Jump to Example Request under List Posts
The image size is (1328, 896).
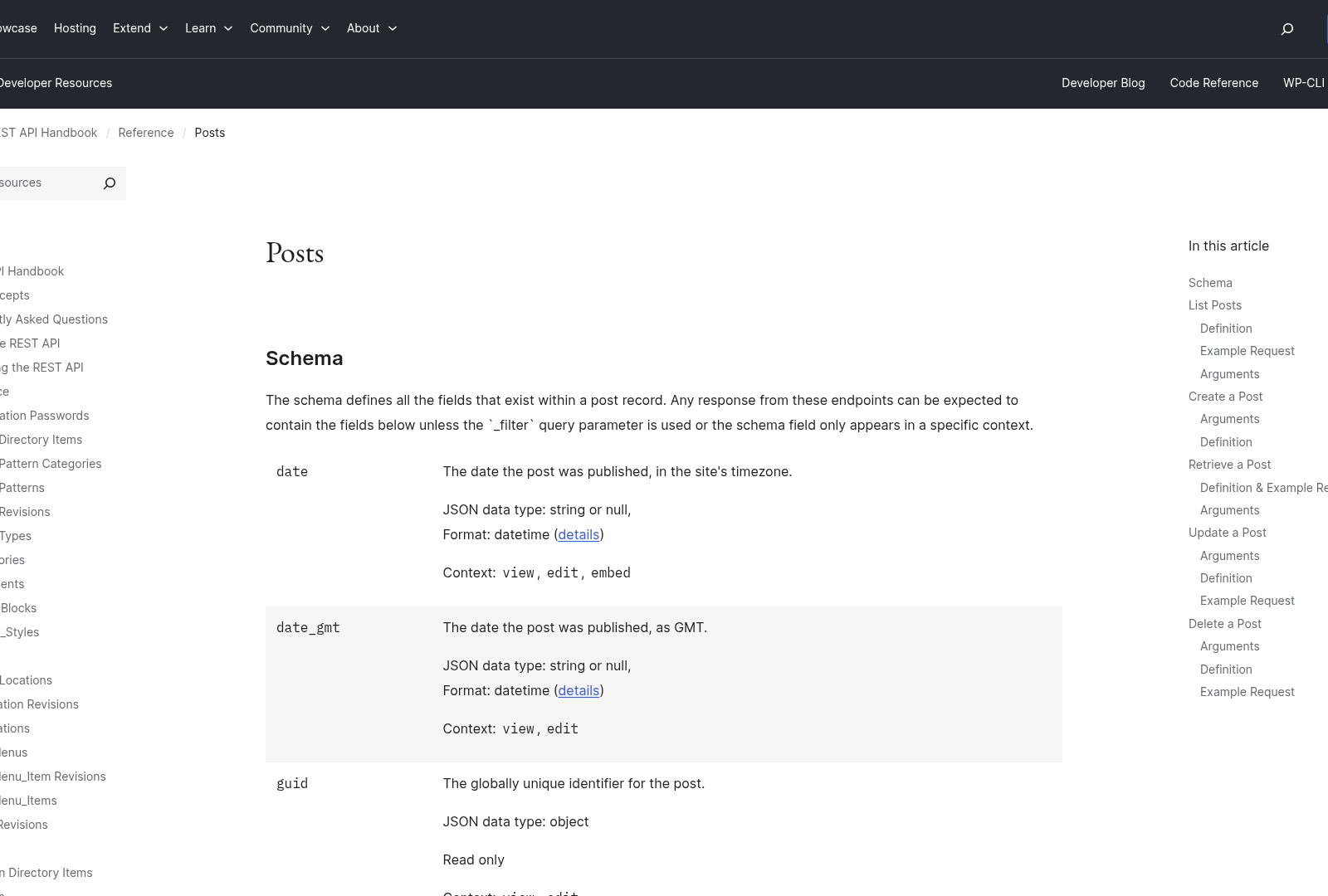[1247, 351]
